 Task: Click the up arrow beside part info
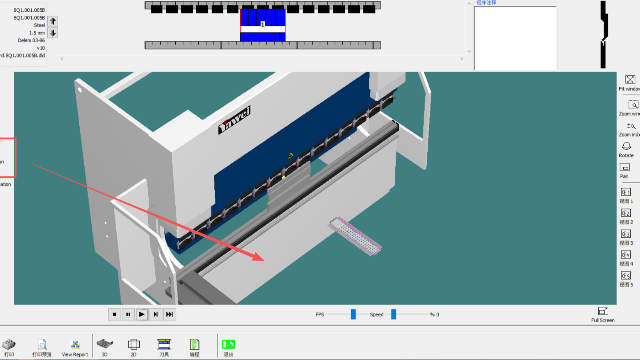pyautogui.click(x=53, y=21)
